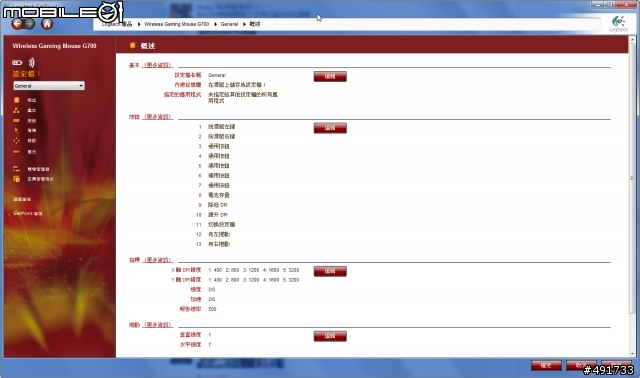
Task: Open the 電池 battery page icon in sidebar
Action: [16, 151]
